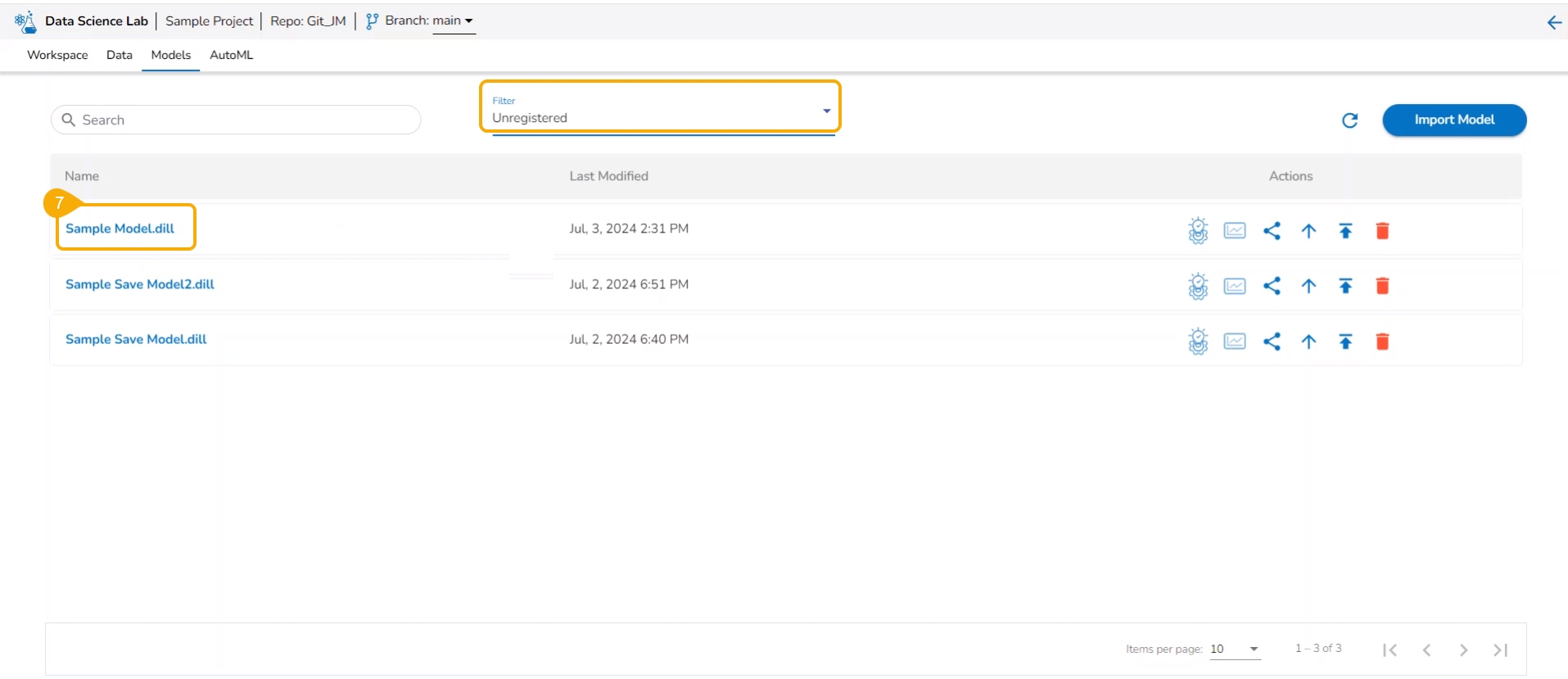Click in the Search models field
This screenshot has height=679, width=1568.
(x=246, y=120)
